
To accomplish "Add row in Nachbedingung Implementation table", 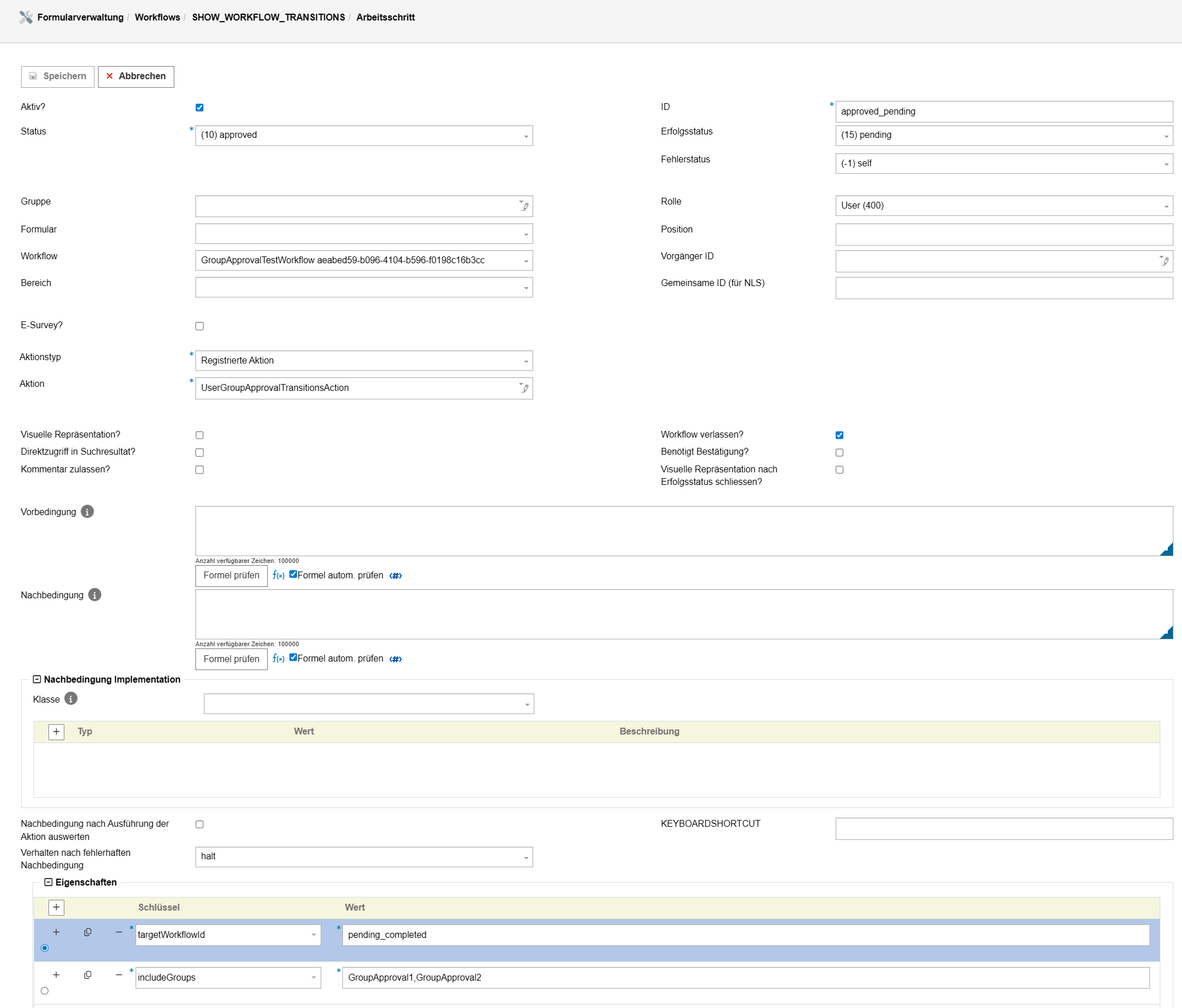I will point(56,732).
